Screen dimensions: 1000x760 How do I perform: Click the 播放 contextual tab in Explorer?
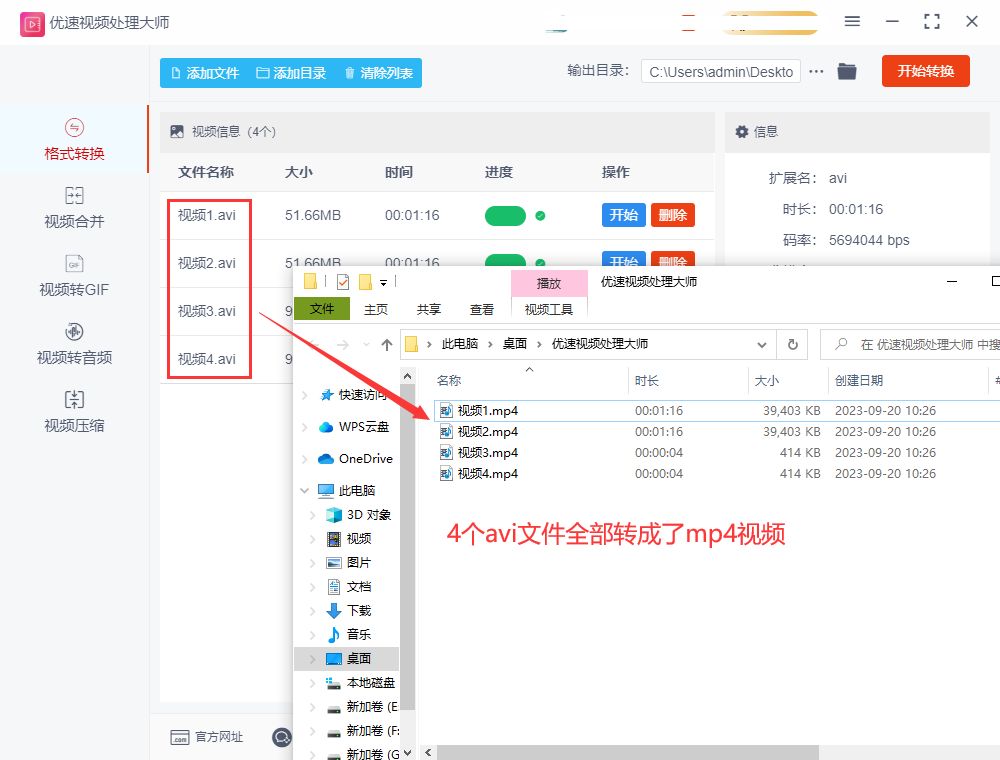click(x=548, y=283)
